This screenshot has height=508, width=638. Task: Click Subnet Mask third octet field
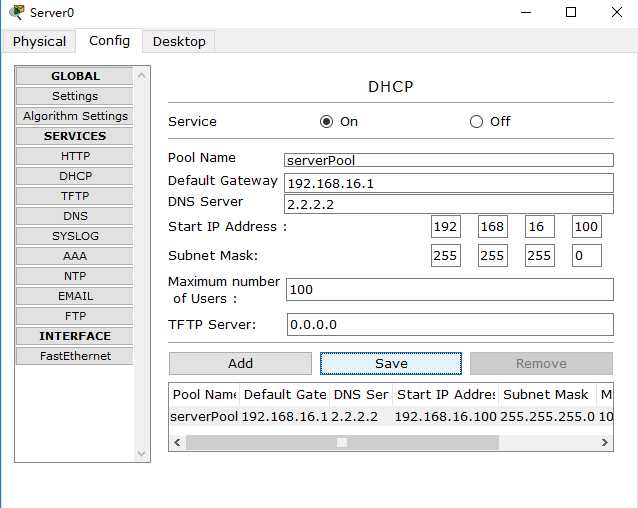[x=540, y=255]
